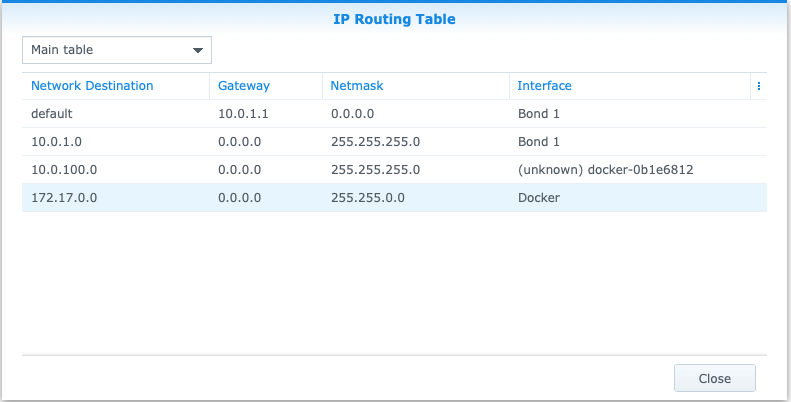Viewport: 791px width, 402px height.
Task: Click the 10.0.1.1 gateway cell
Action: [x=243, y=114]
